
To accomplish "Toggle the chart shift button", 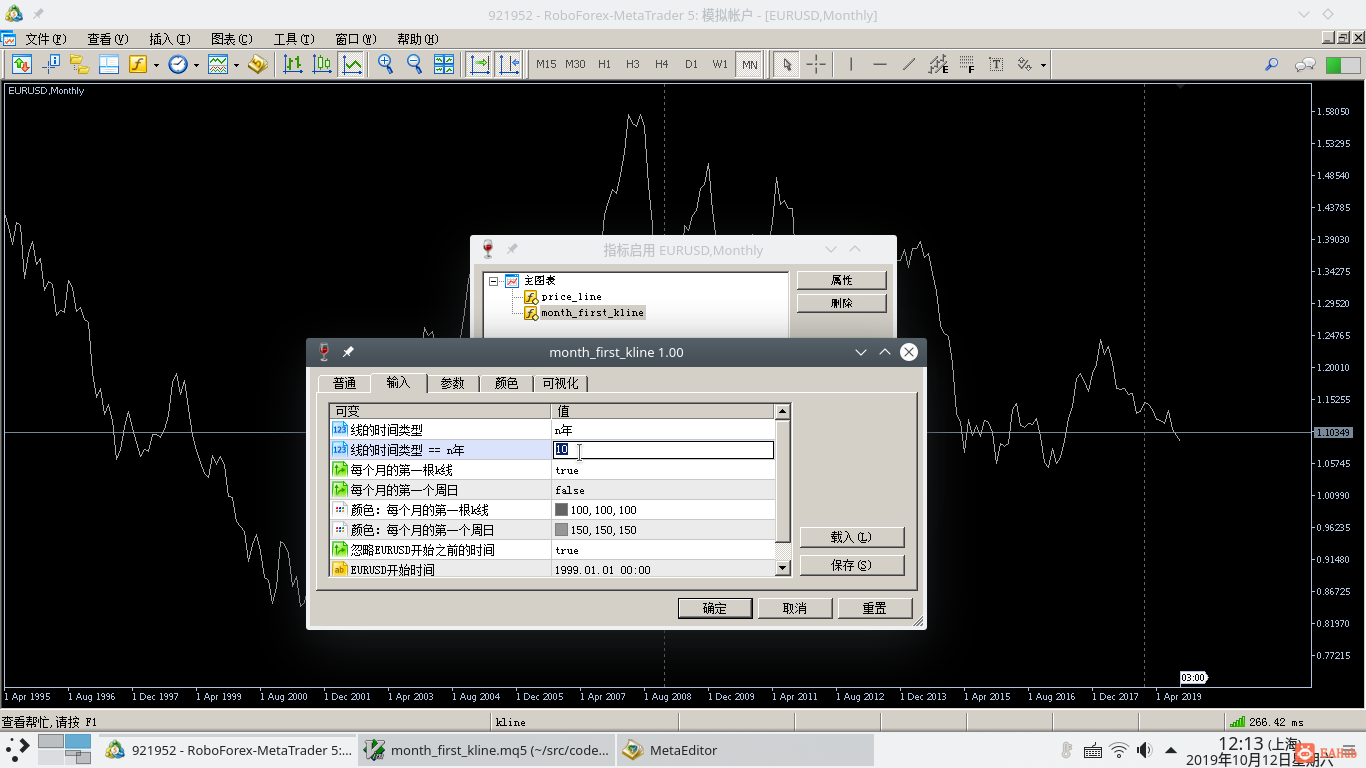I will pyautogui.click(x=508, y=64).
